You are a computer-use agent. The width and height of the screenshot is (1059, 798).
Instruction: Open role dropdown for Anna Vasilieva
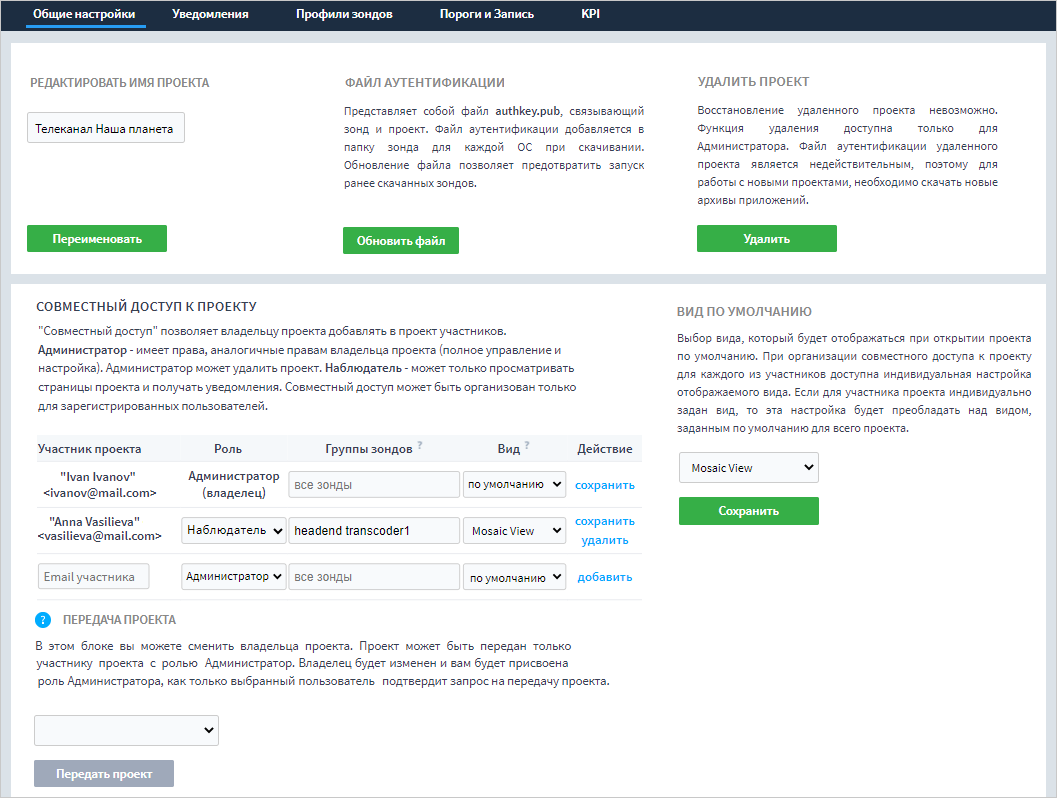[234, 530]
